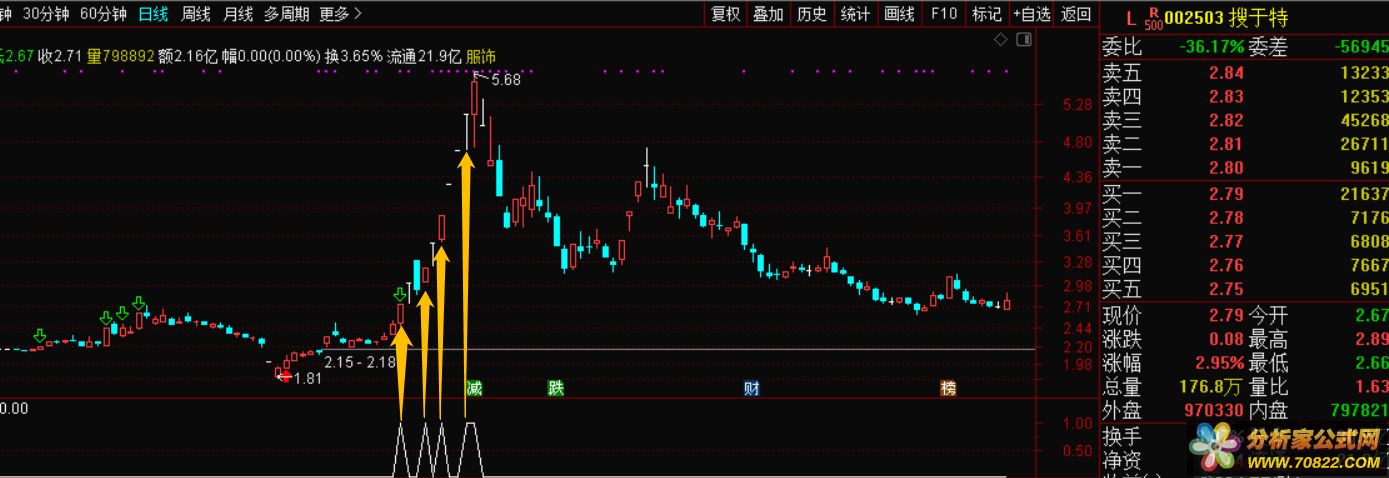This screenshot has width=1389, height=478.
Task: Select the 卖五 2.84 ask row
Action: [1245, 73]
